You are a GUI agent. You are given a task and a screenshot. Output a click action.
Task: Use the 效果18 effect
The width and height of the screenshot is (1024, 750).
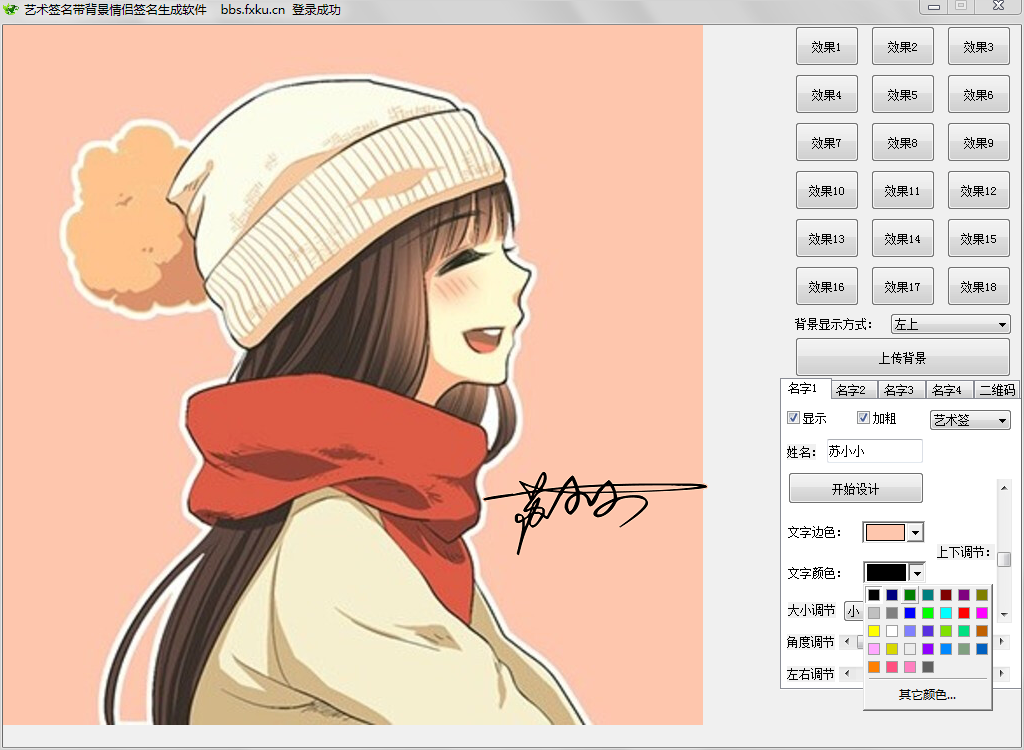coord(978,286)
